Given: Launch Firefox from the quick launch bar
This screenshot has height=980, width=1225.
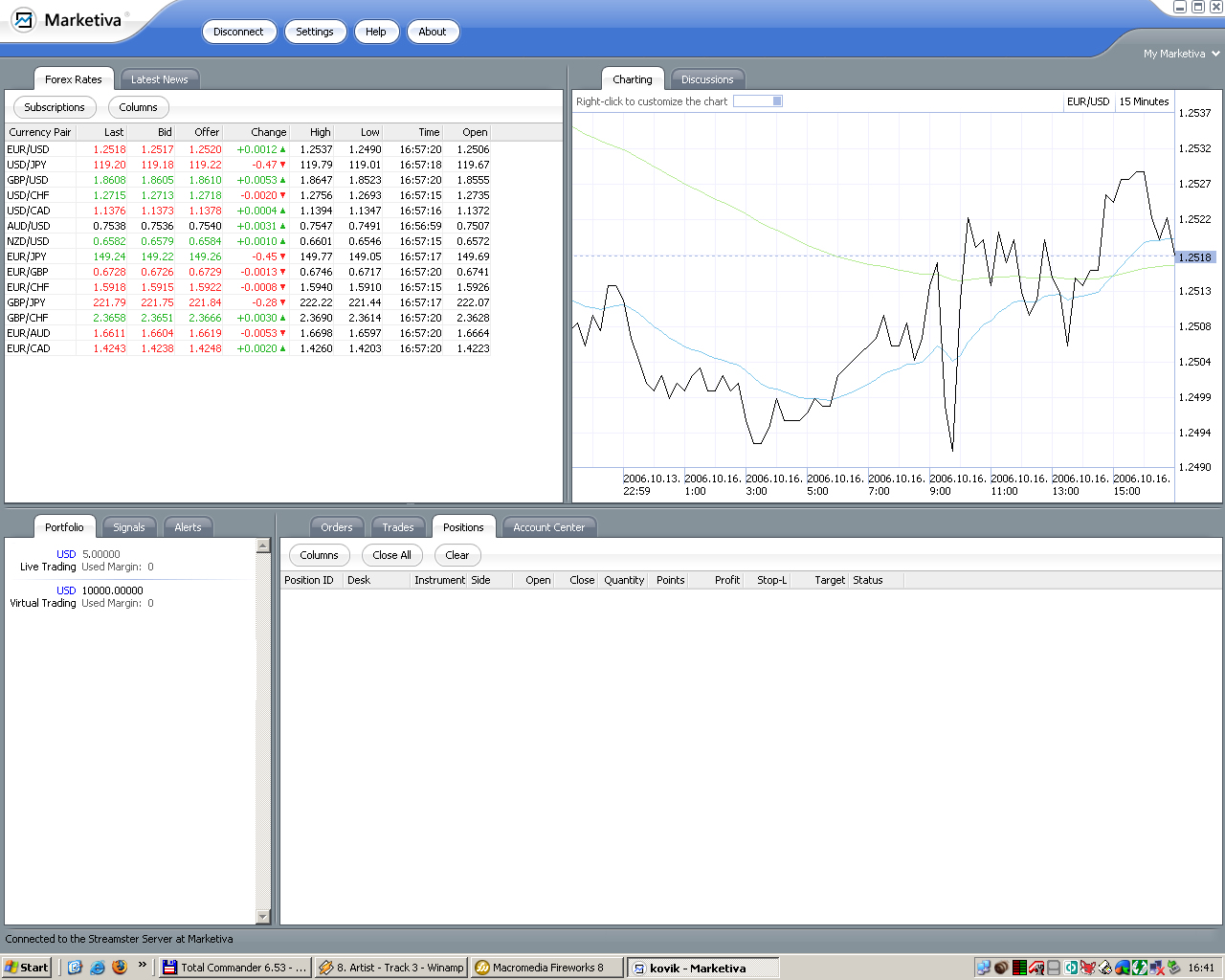Looking at the screenshot, I should (119, 968).
